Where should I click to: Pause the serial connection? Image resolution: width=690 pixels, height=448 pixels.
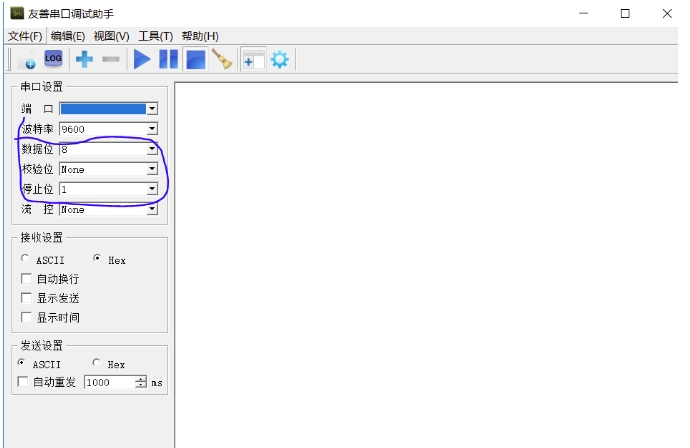click(x=169, y=59)
